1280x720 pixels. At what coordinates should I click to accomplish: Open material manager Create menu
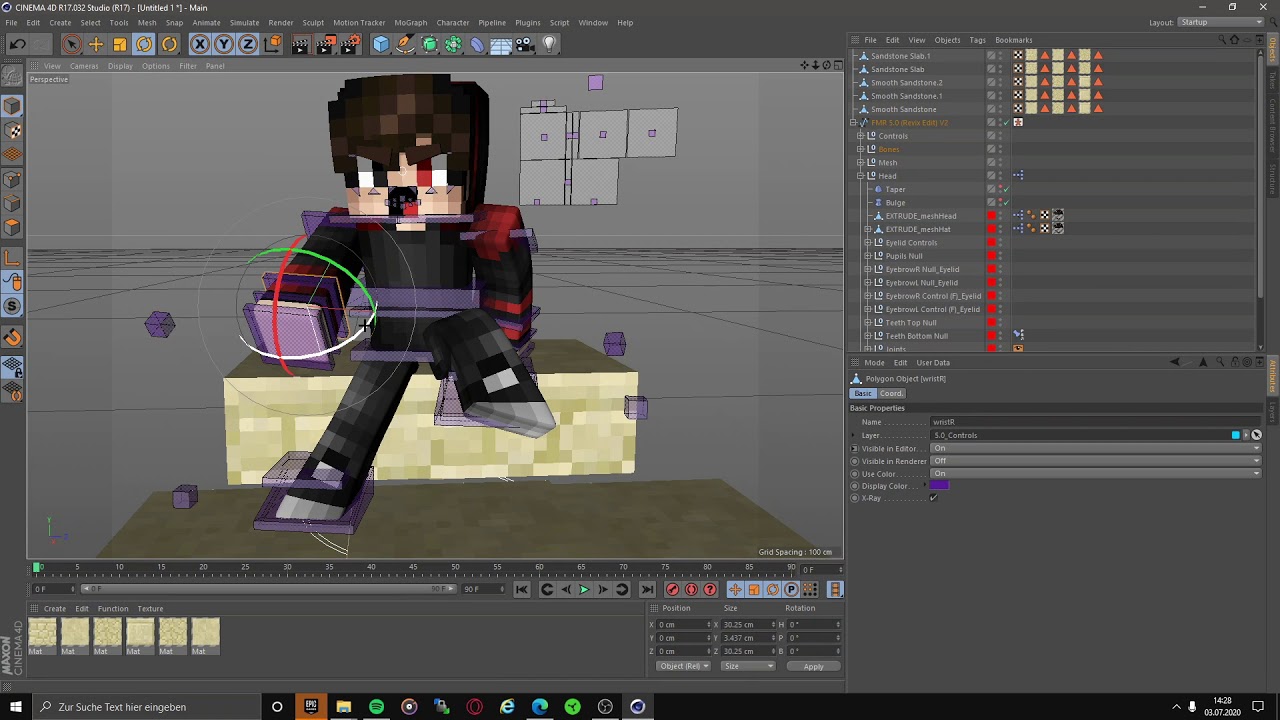tap(55, 608)
